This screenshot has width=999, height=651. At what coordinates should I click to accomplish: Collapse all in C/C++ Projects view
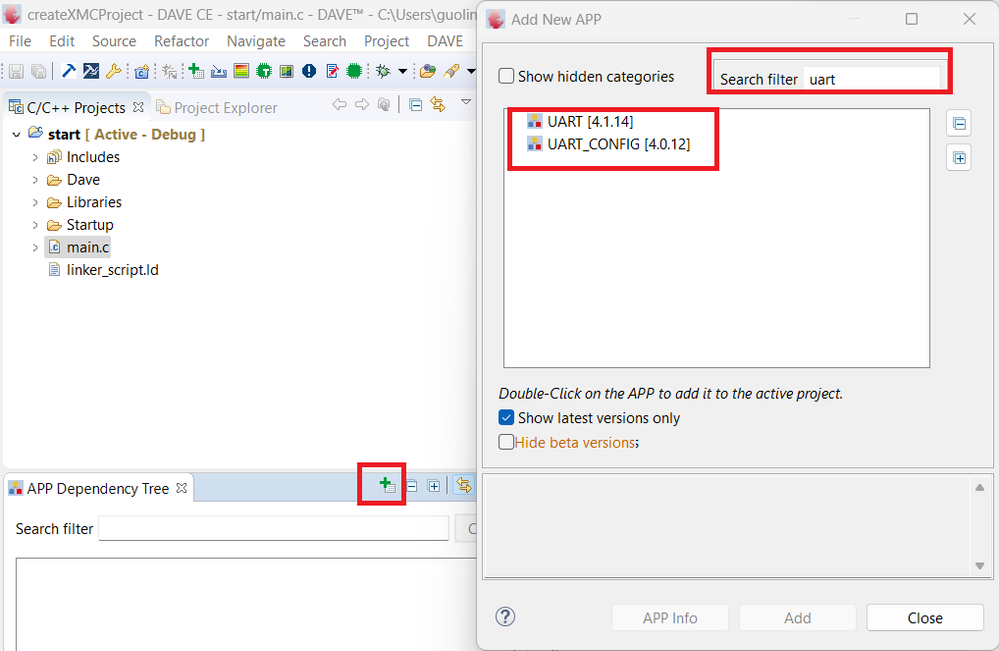pos(415,104)
